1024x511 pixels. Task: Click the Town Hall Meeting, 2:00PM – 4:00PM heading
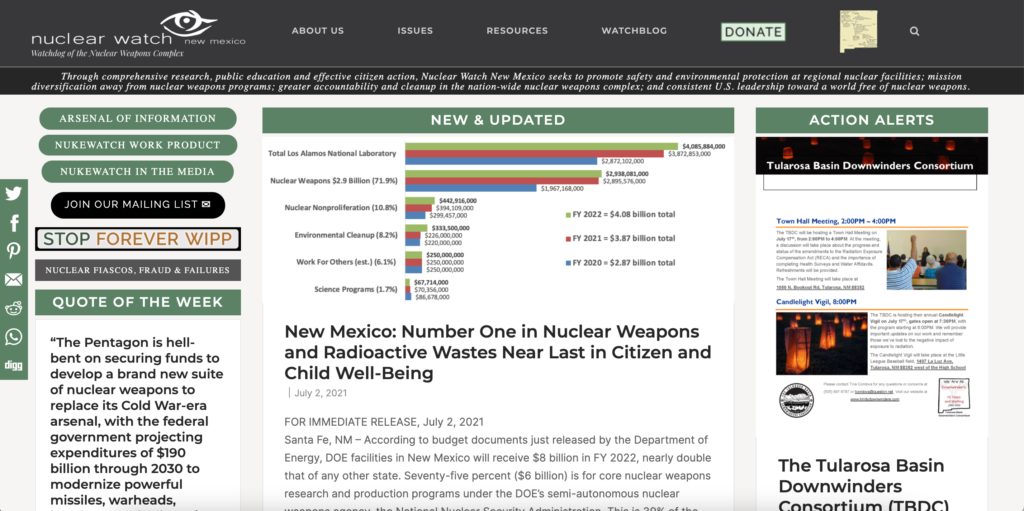click(x=836, y=221)
